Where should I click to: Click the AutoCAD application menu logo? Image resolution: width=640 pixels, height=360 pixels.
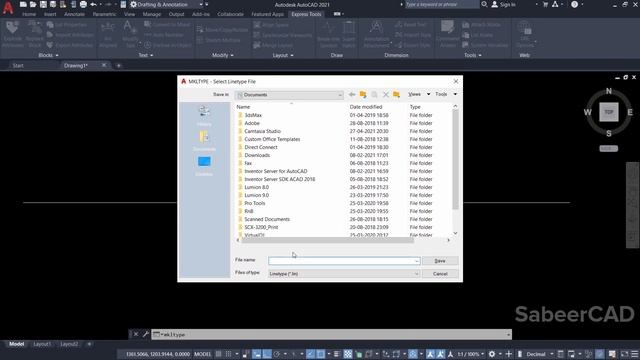(8, 8)
